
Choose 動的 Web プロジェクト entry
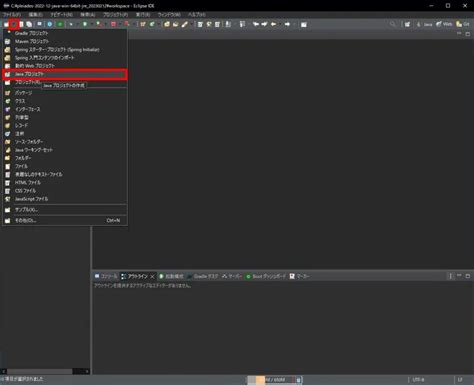tap(65, 66)
